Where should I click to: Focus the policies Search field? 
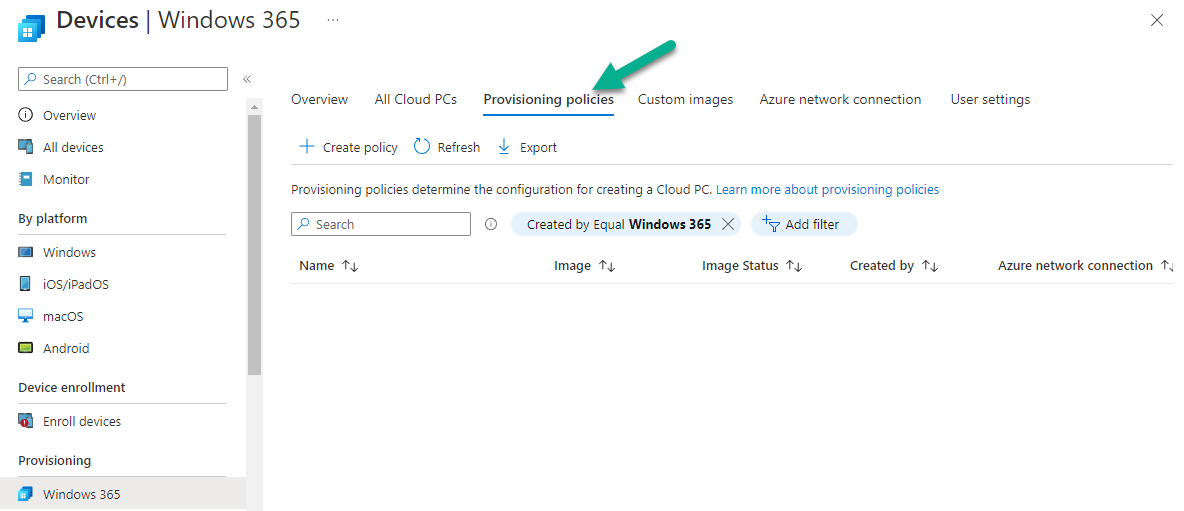[381, 224]
